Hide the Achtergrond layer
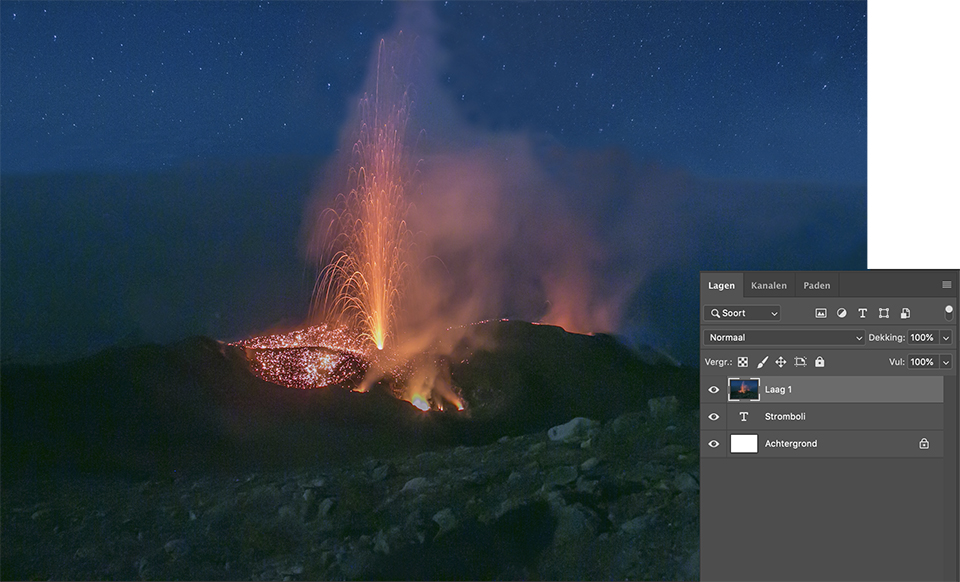The width and height of the screenshot is (960, 582). pos(714,444)
